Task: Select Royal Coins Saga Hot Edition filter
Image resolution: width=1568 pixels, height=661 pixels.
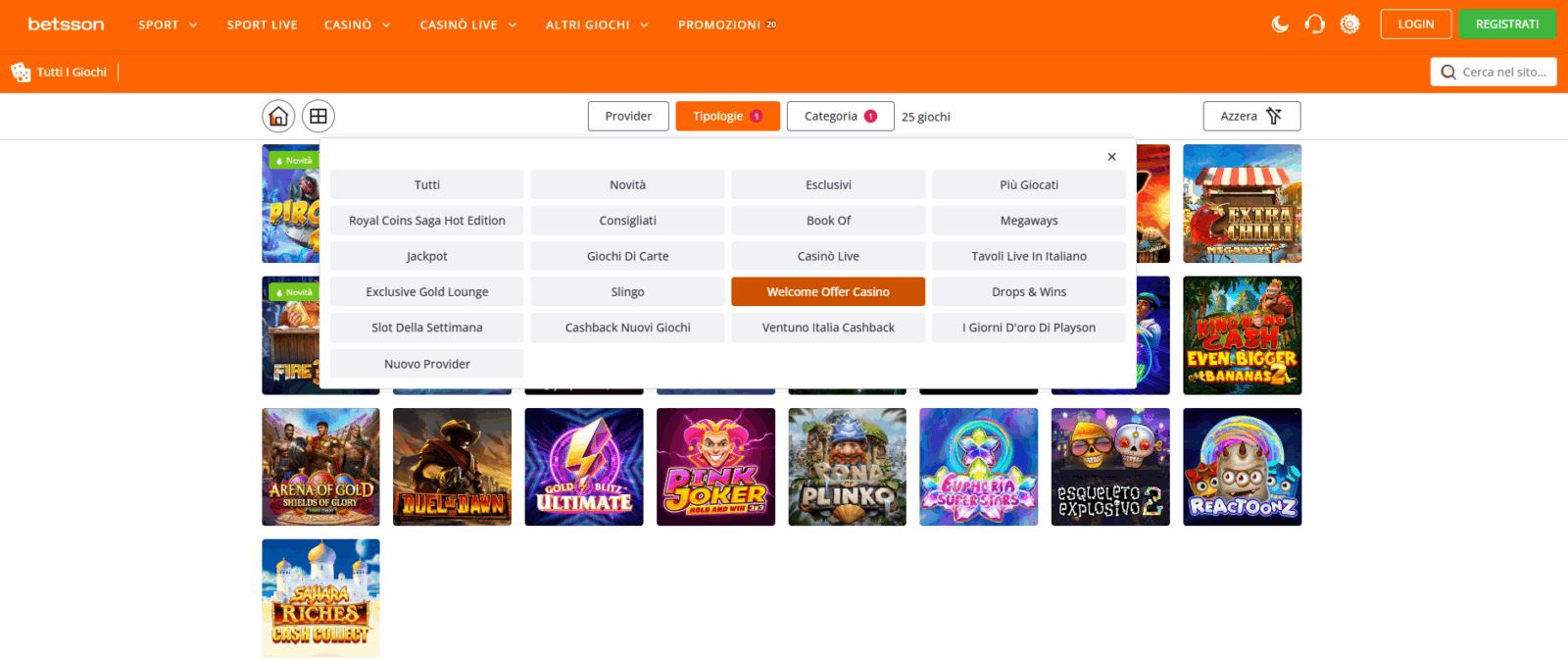Action: click(427, 221)
